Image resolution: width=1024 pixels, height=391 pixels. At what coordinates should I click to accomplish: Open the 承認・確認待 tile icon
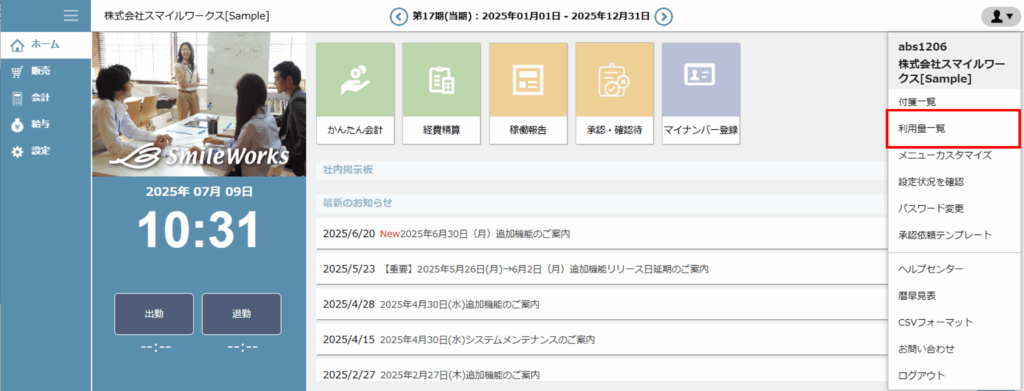614,80
